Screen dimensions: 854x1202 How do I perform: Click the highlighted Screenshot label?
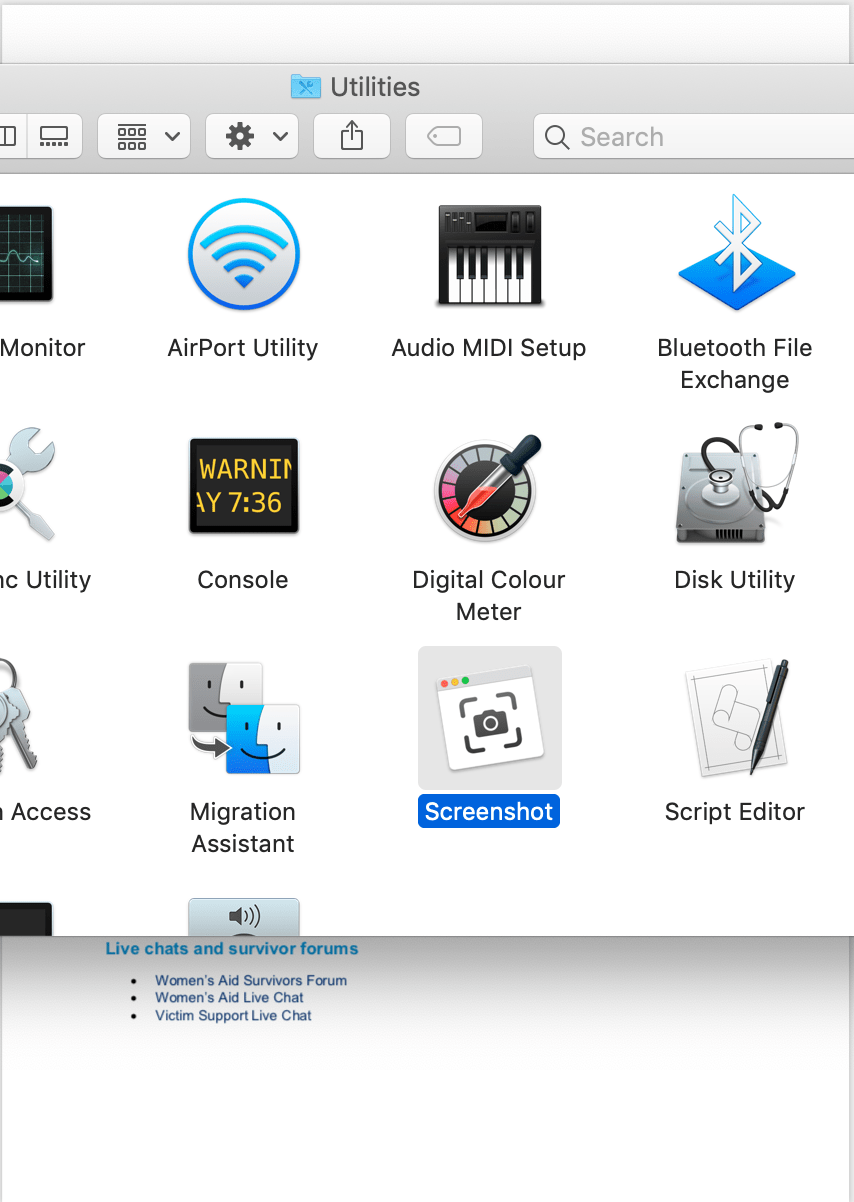pyautogui.click(x=489, y=811)
